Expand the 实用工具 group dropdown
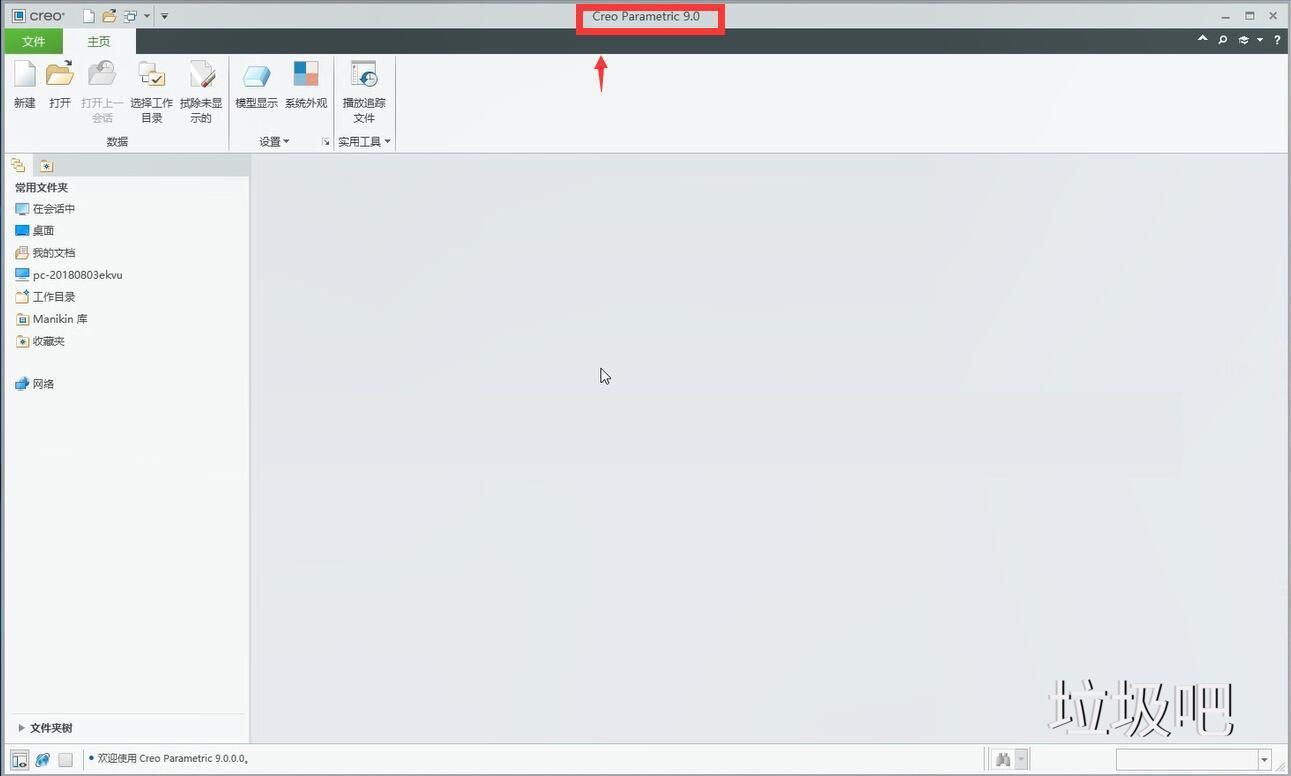Viewport: 1291px width, 776px height. (364, 142)
